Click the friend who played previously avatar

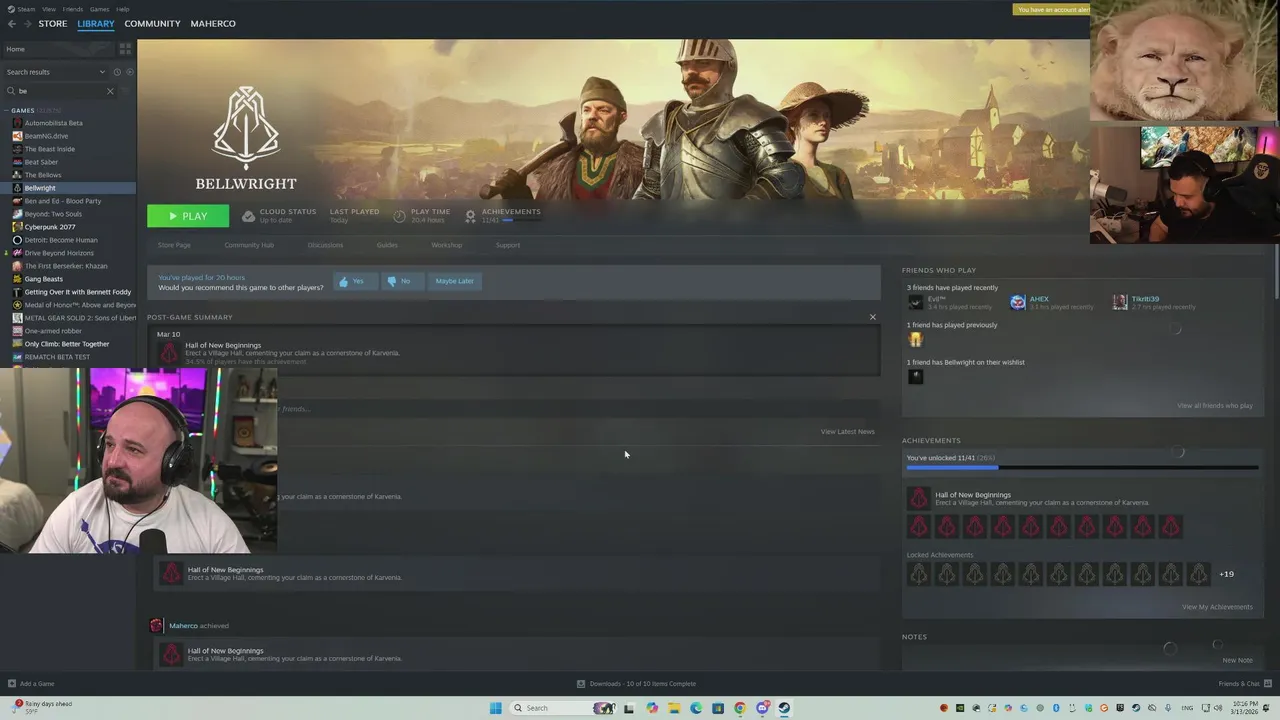915,339
